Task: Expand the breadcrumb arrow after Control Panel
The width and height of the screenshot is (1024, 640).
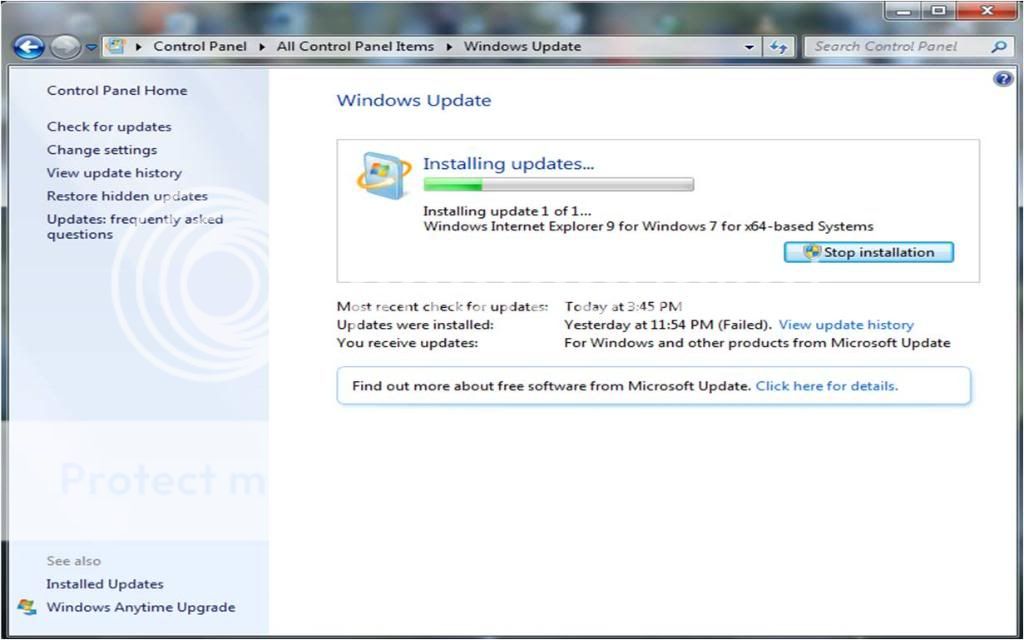Action: [x=262, y=47]
